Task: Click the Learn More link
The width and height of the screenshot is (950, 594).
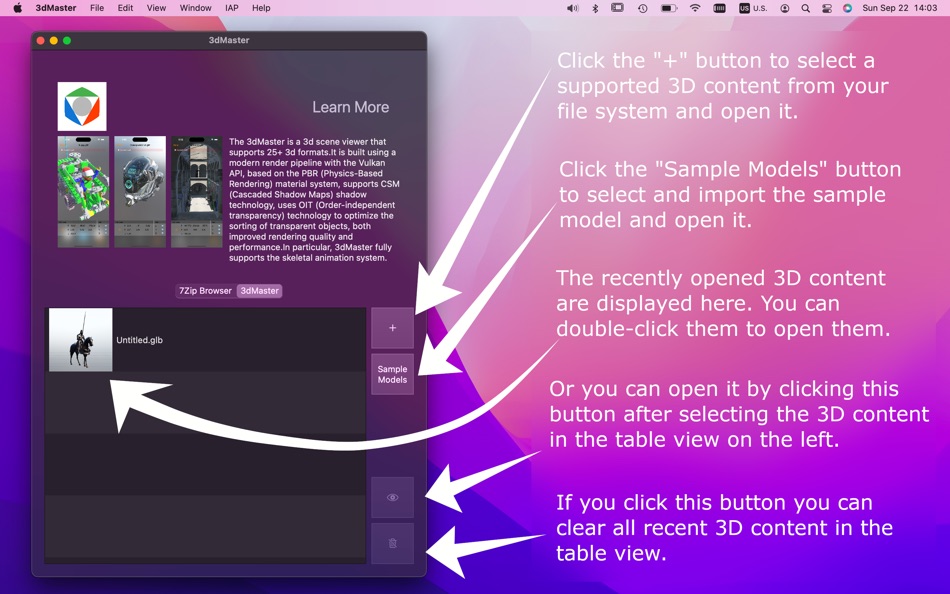Action: pyautogui.click(x=350, y=107)
